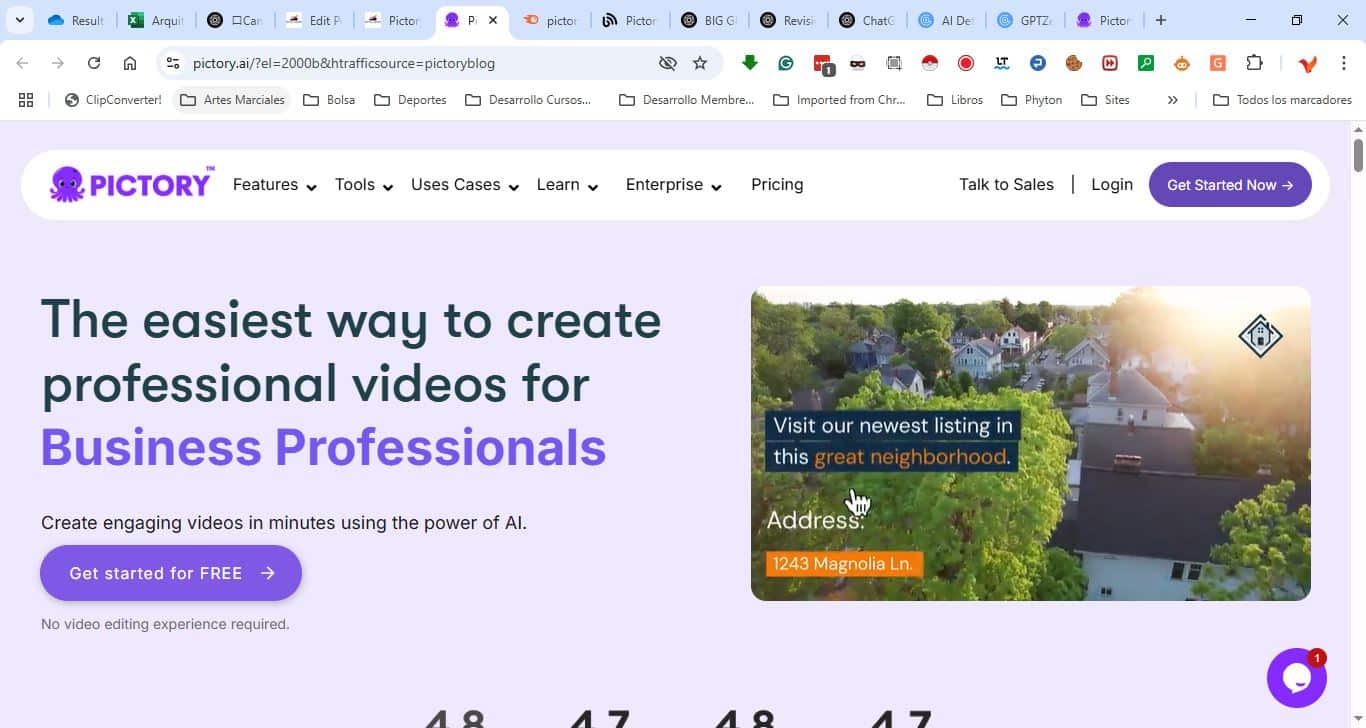The width and height of the screenshot is (1366, 728).
Task: Click the Get started for FREE button
Action: (x=171, y=573)
